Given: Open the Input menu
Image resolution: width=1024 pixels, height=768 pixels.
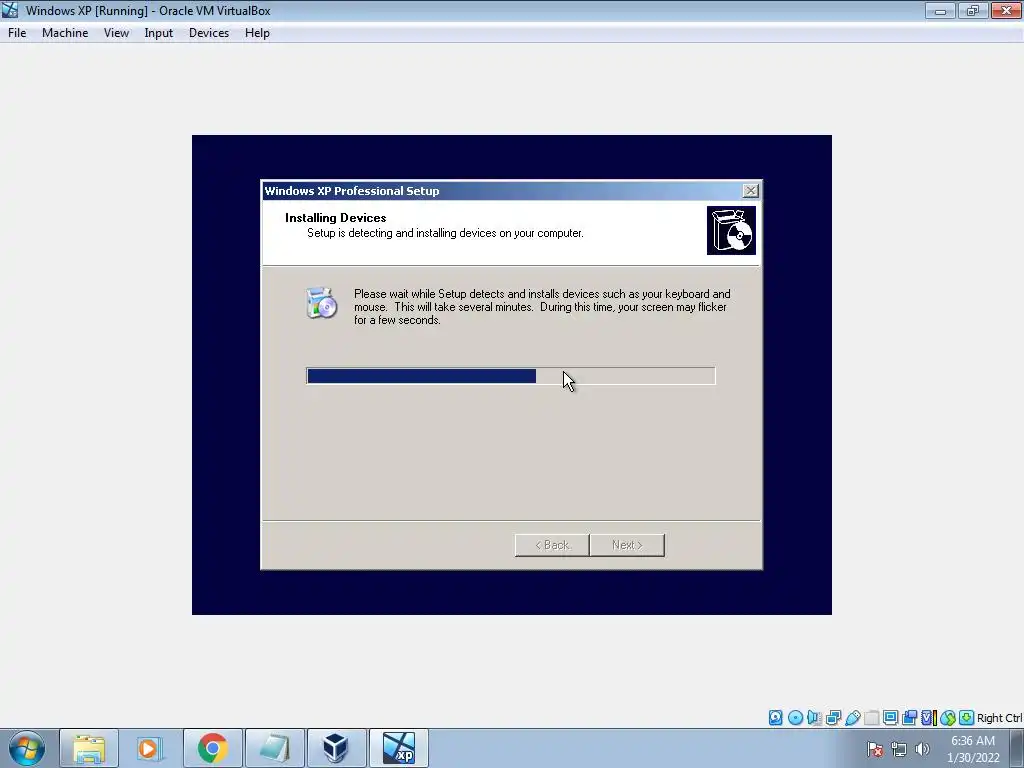Looking at the screenshot, I should (159, 33).
